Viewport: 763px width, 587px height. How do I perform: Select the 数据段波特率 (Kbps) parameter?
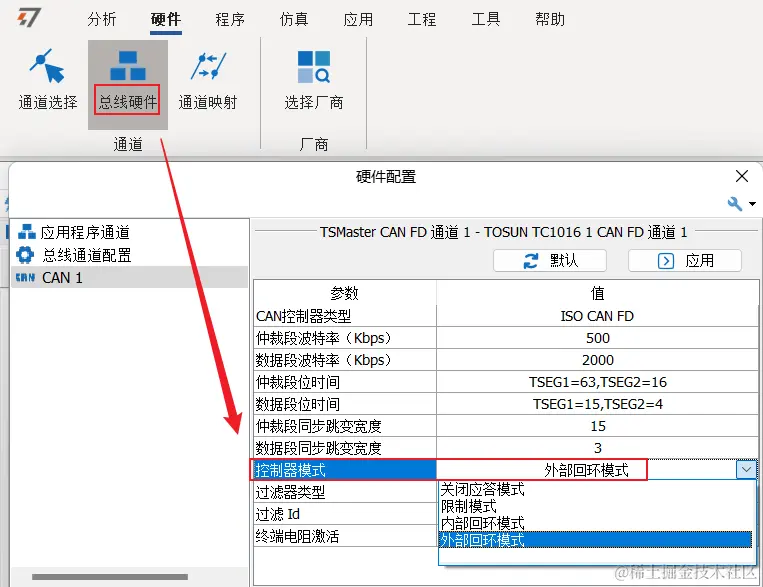click(345, 360)
